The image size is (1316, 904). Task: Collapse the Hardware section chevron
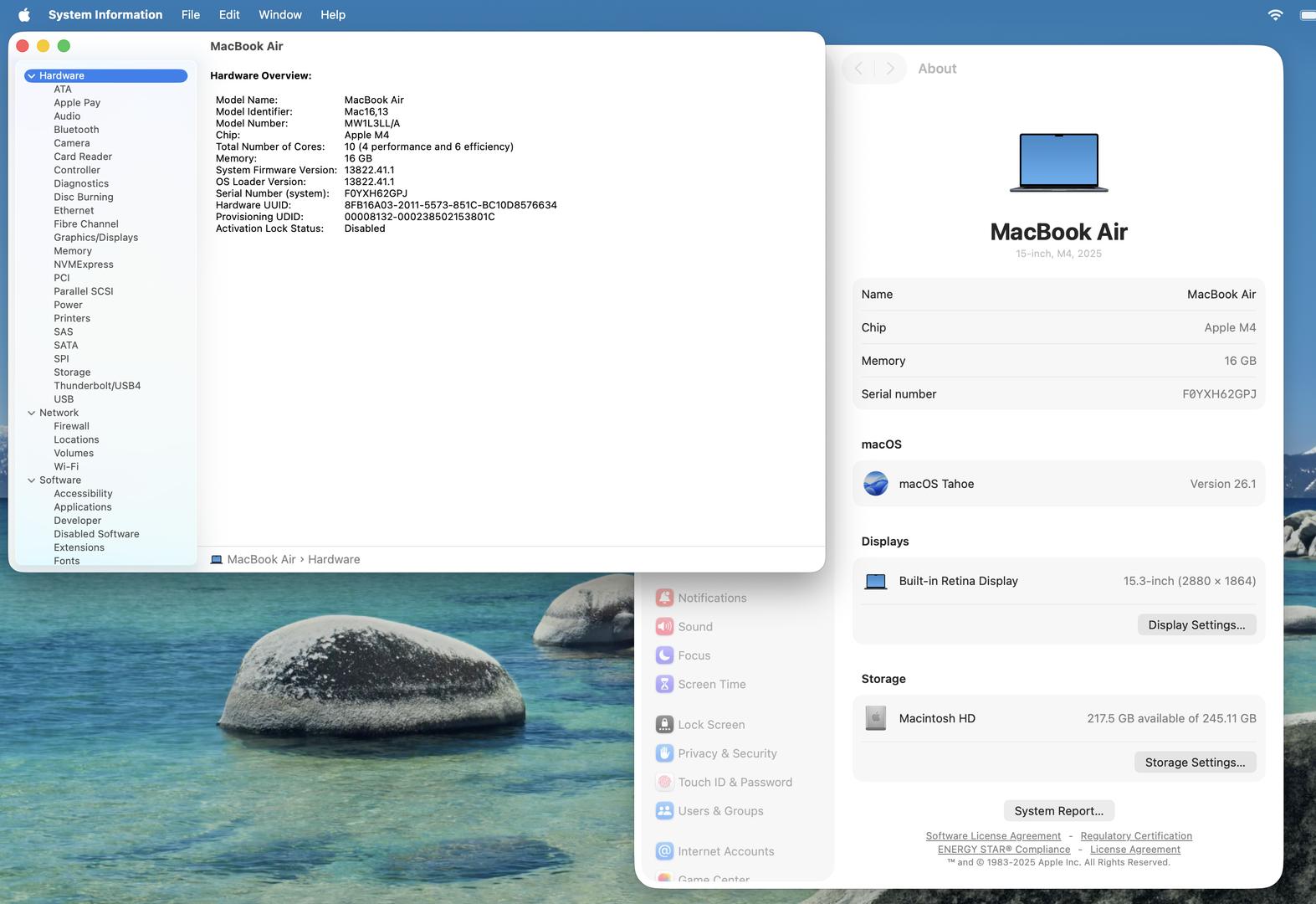point(31,76)
